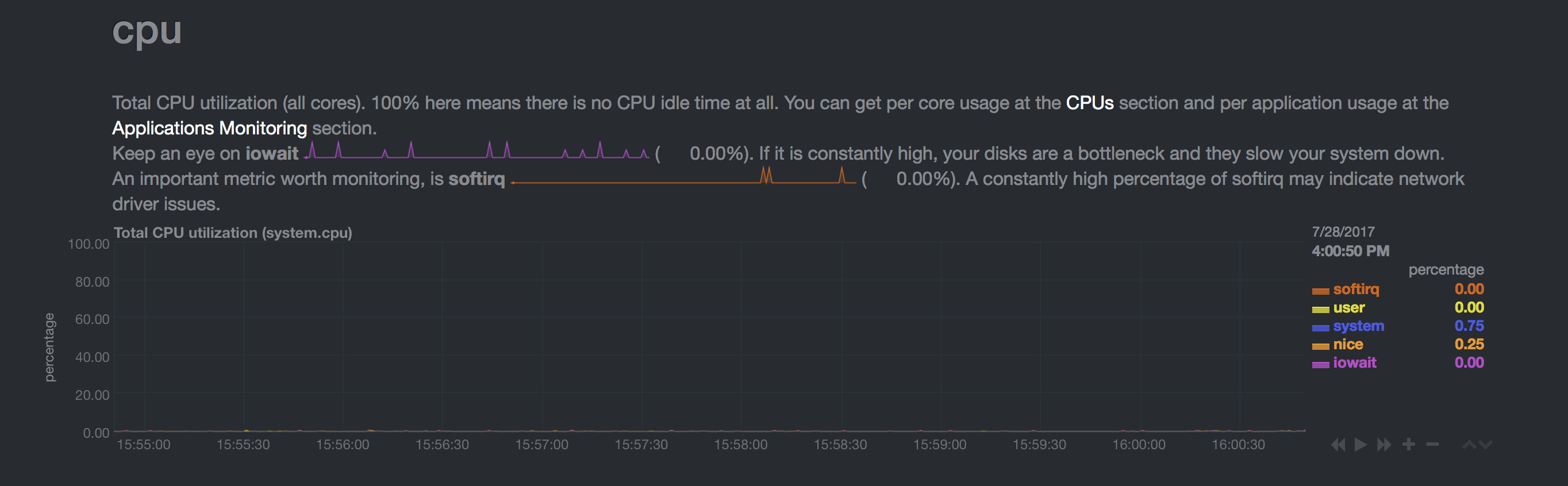Zoom out the chart with minus icon
1568x486 pixels.
[x=1432, y=445]
